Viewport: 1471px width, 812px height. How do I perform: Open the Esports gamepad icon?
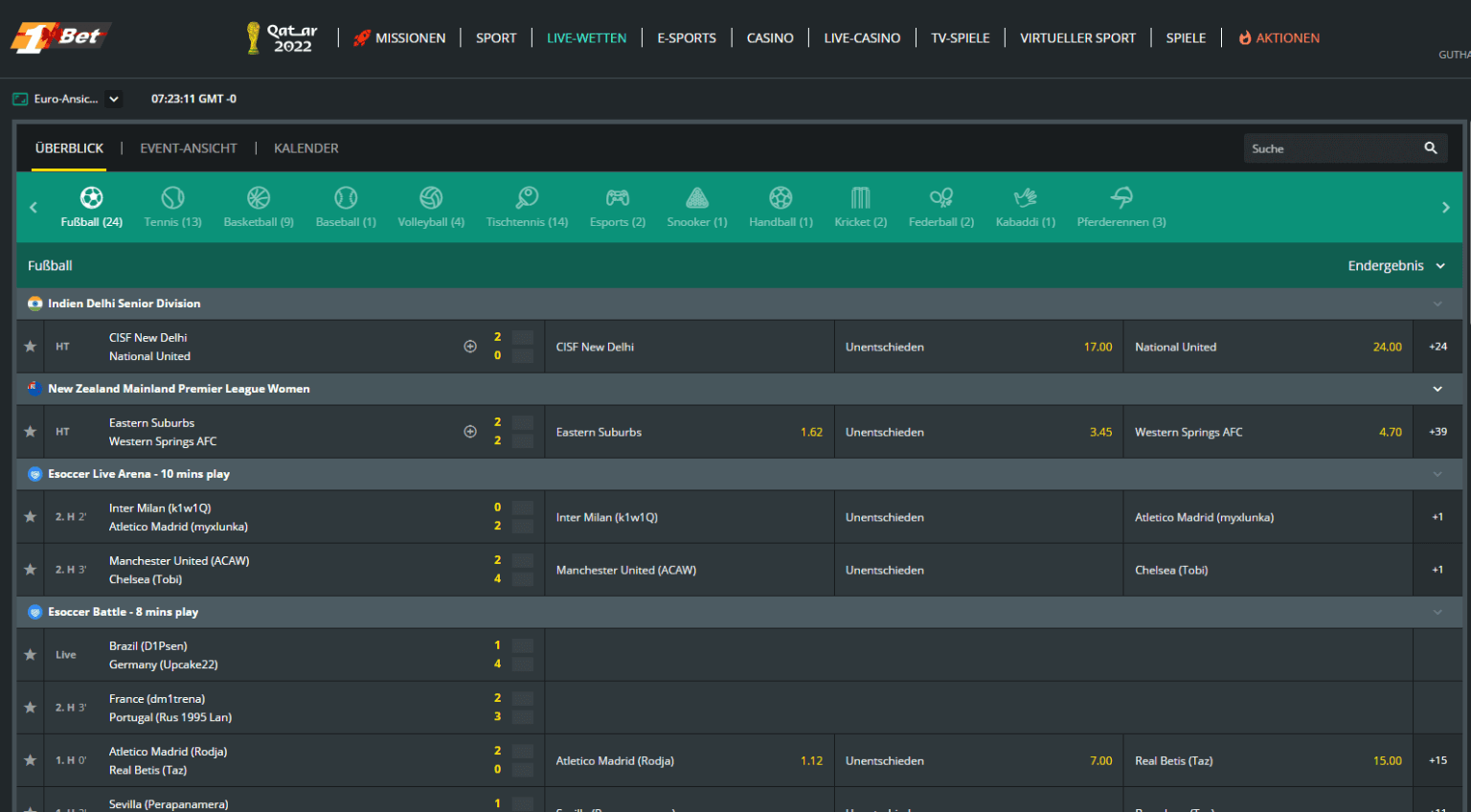(x=618, y=198)
